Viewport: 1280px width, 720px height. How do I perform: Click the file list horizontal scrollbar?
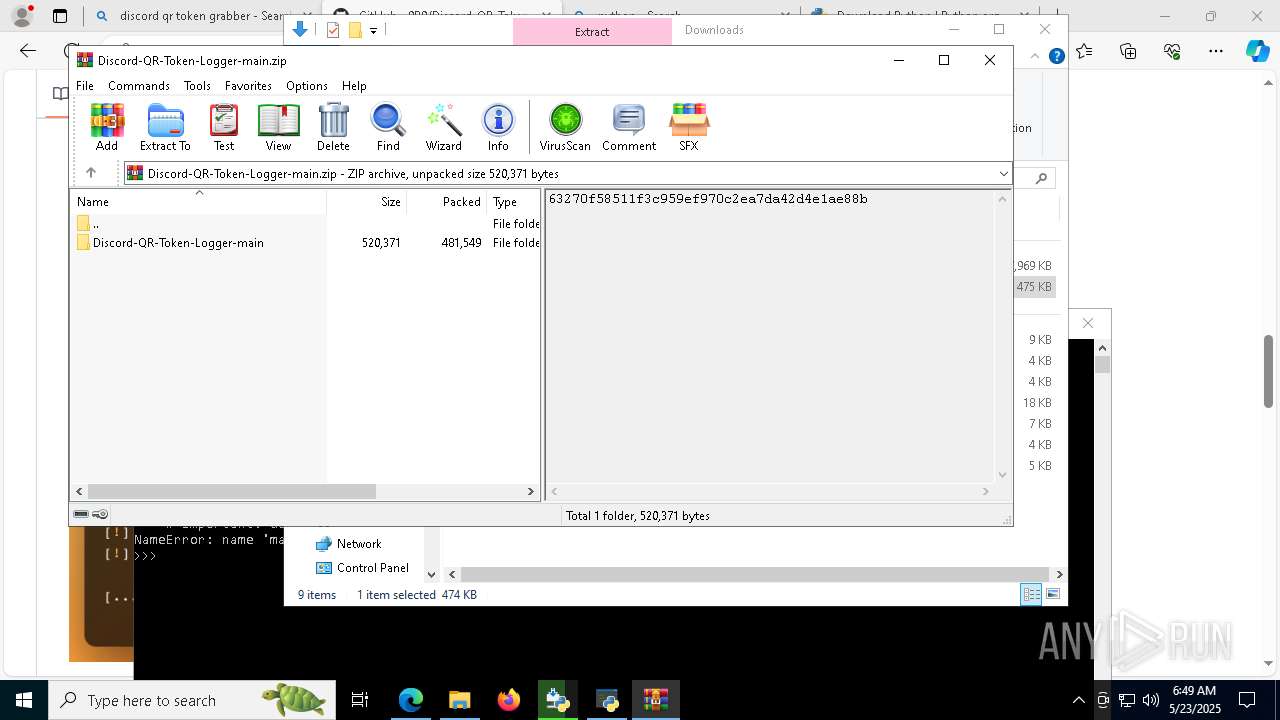[231, 492]
